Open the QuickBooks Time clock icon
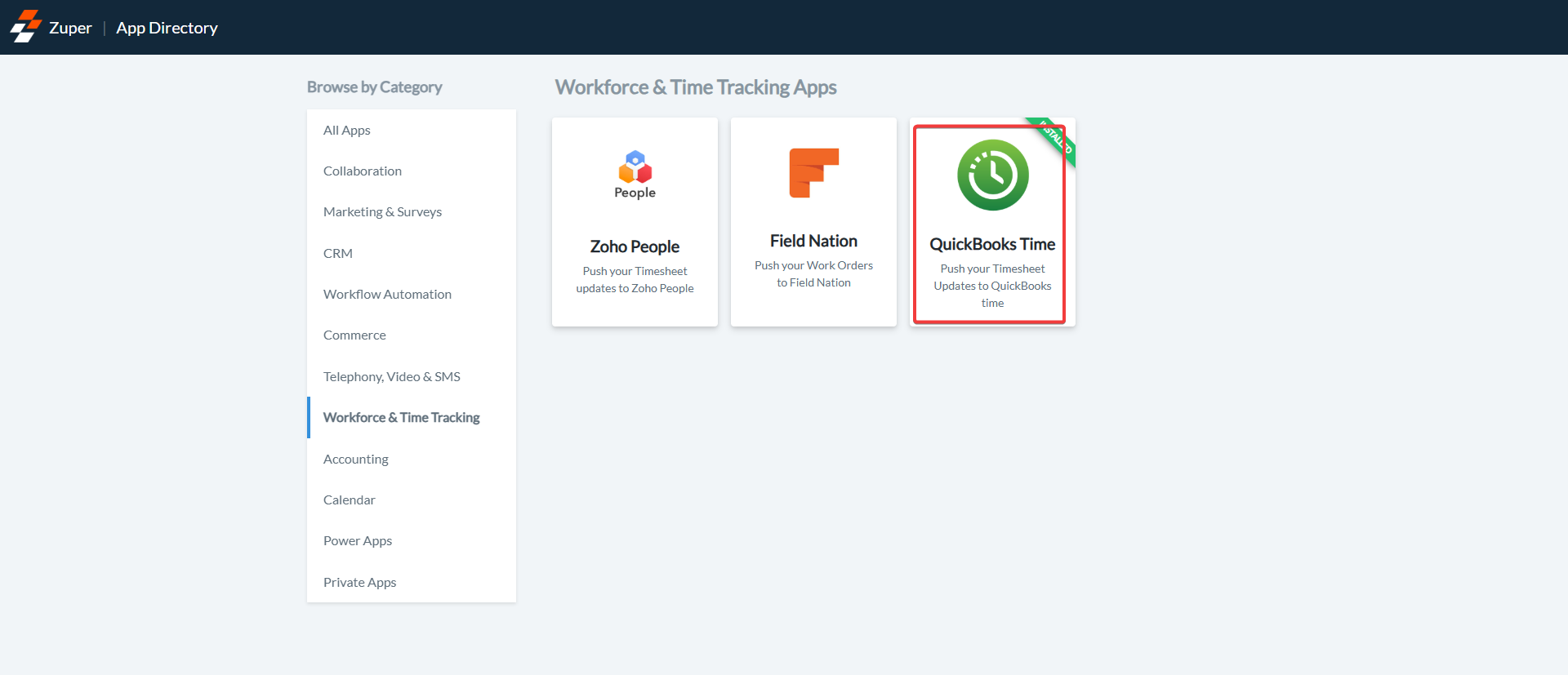The width and height of the screenshot is (1568, 675). [x=992, y=175]
